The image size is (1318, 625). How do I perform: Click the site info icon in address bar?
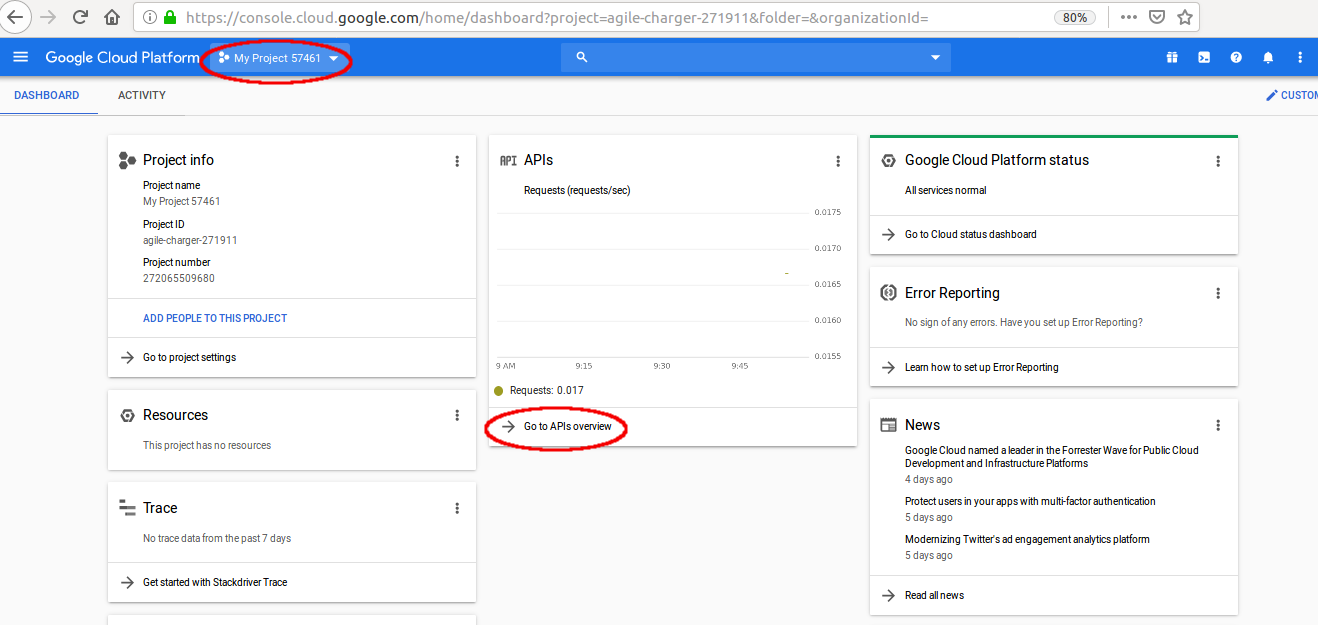tap(150, 17)
